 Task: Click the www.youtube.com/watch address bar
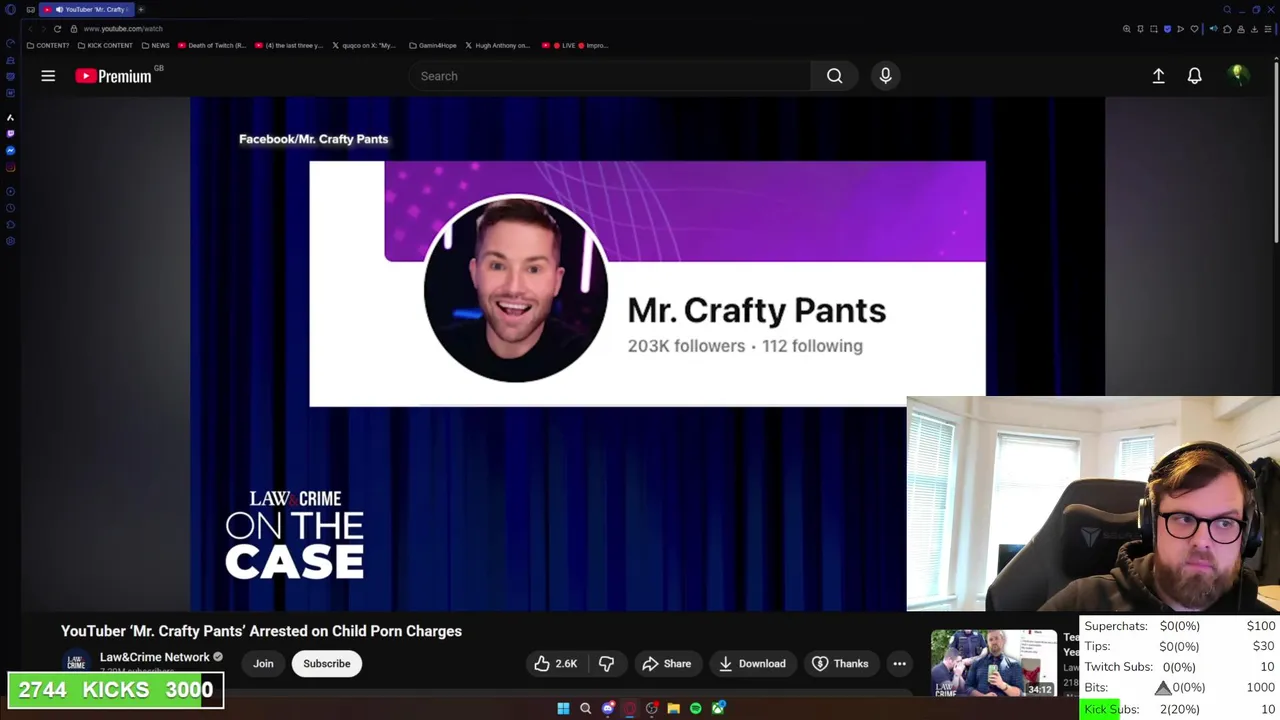click(x=123, y=29)
